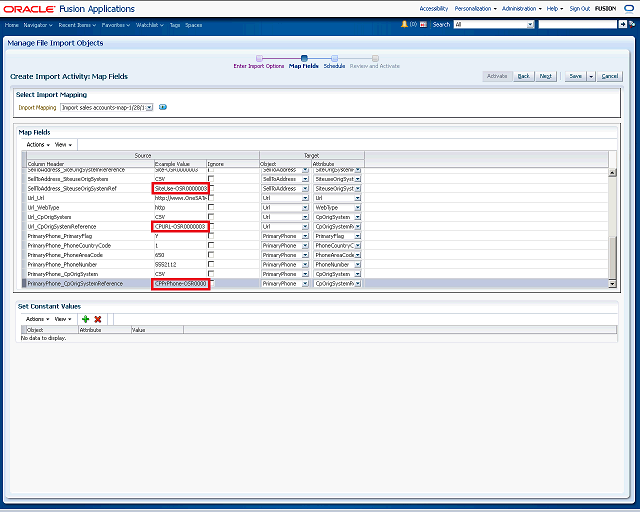Click the notifications bell icon in header
The image size is (640, 512).
point(404,23)
